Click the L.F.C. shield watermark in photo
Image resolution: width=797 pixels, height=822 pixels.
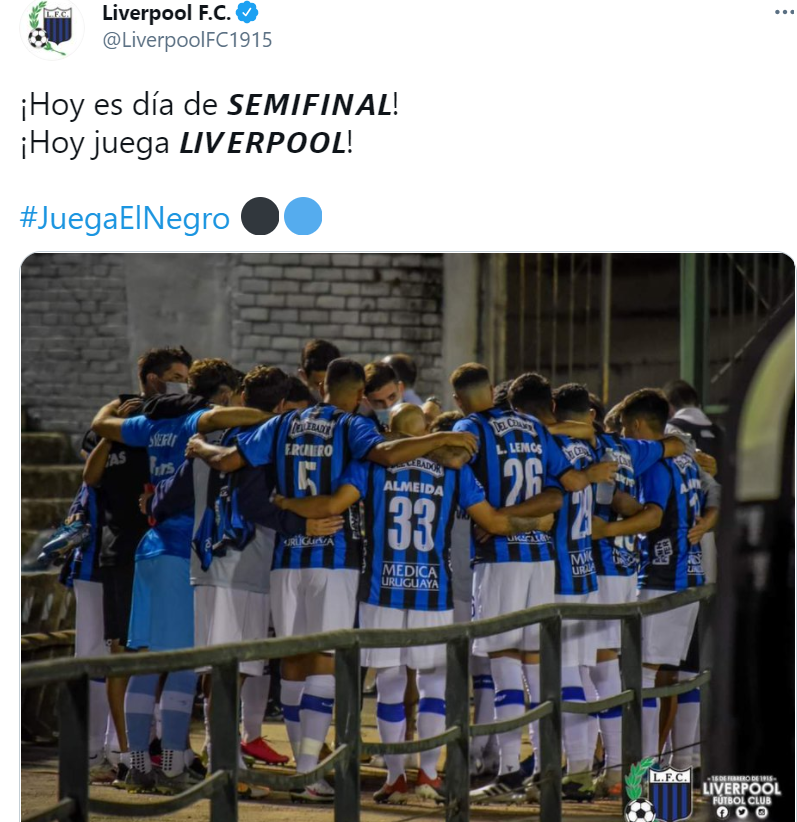(669, 792)
